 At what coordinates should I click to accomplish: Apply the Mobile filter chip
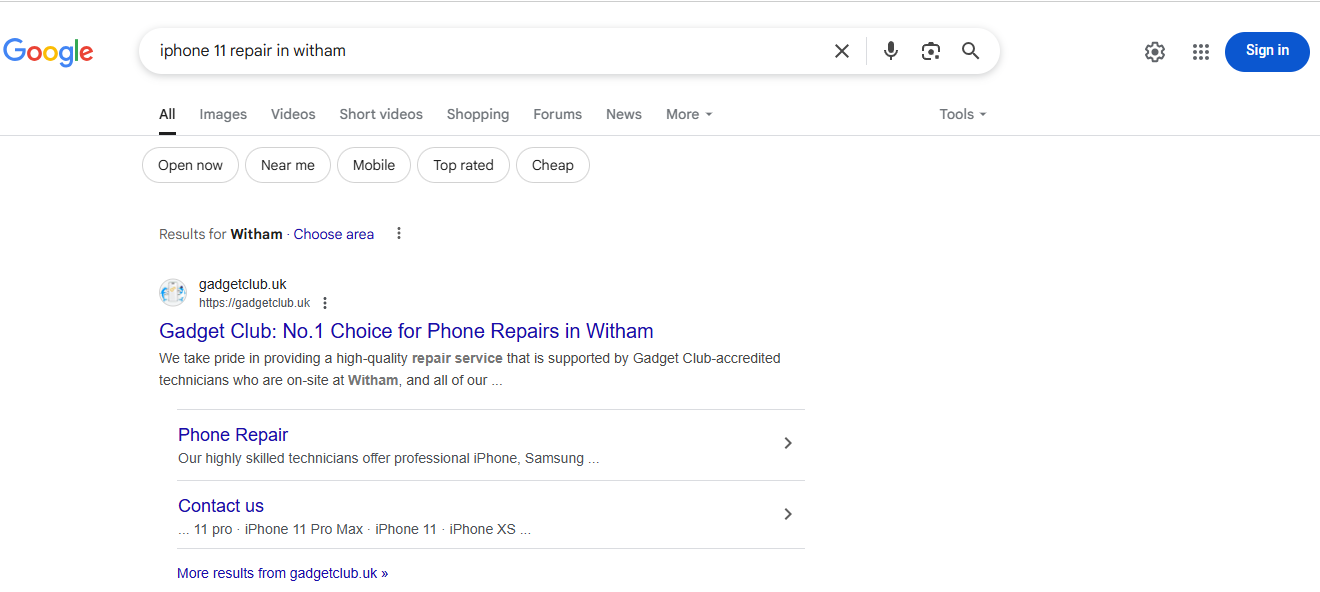pos(374,165)
